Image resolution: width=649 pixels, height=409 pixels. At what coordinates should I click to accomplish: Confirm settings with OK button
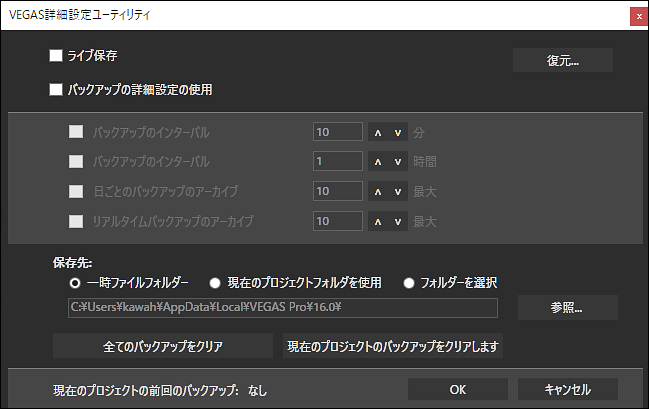tap(458, 389)
